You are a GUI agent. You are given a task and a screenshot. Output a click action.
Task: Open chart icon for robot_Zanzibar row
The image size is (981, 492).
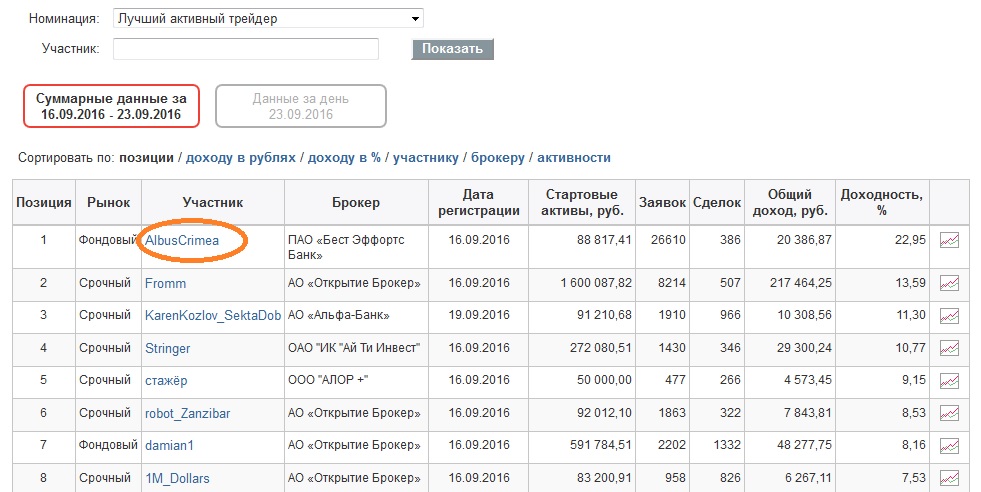(949, 413)
